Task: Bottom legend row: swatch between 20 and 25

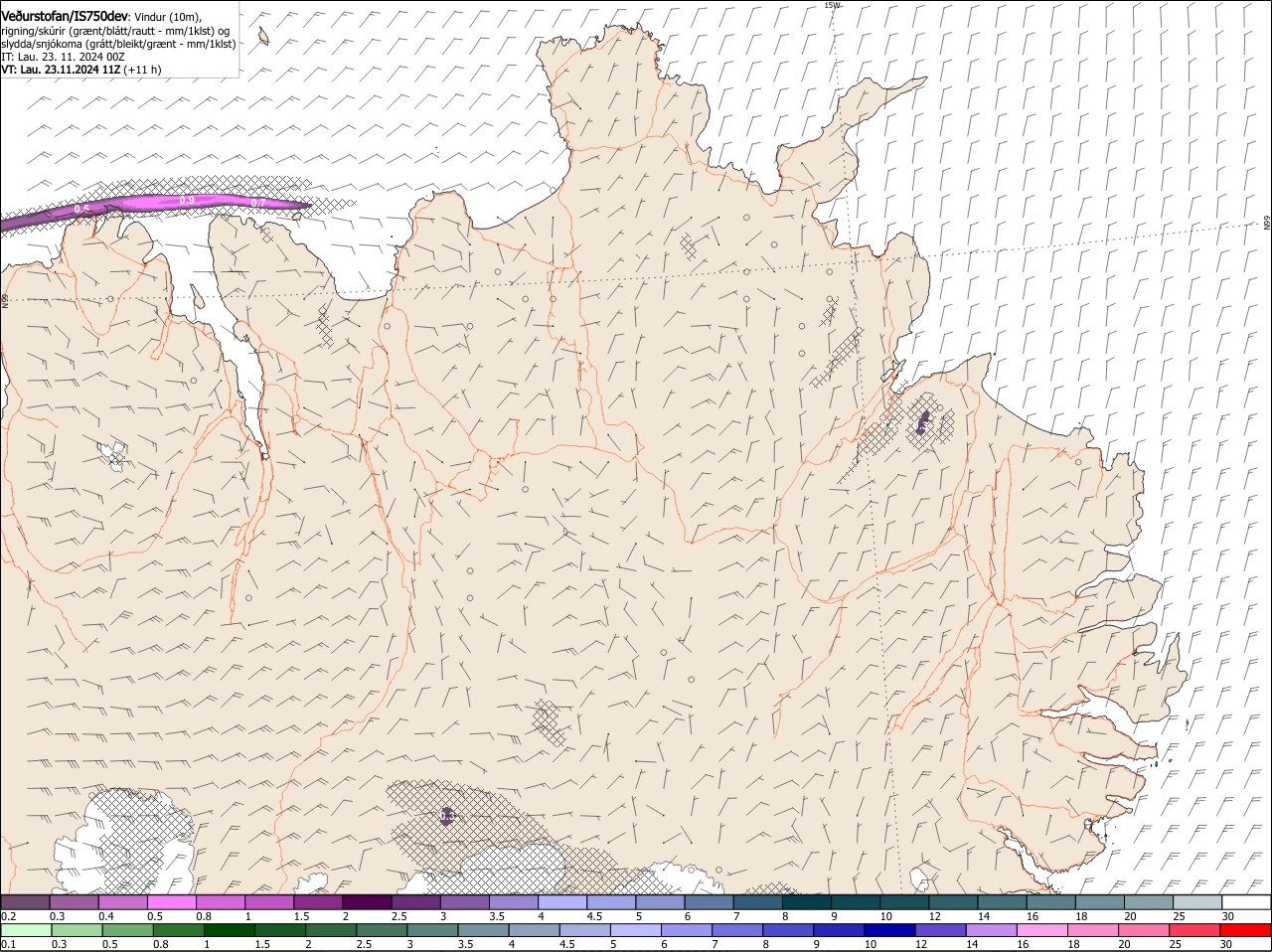Action: click(1143, 930)
